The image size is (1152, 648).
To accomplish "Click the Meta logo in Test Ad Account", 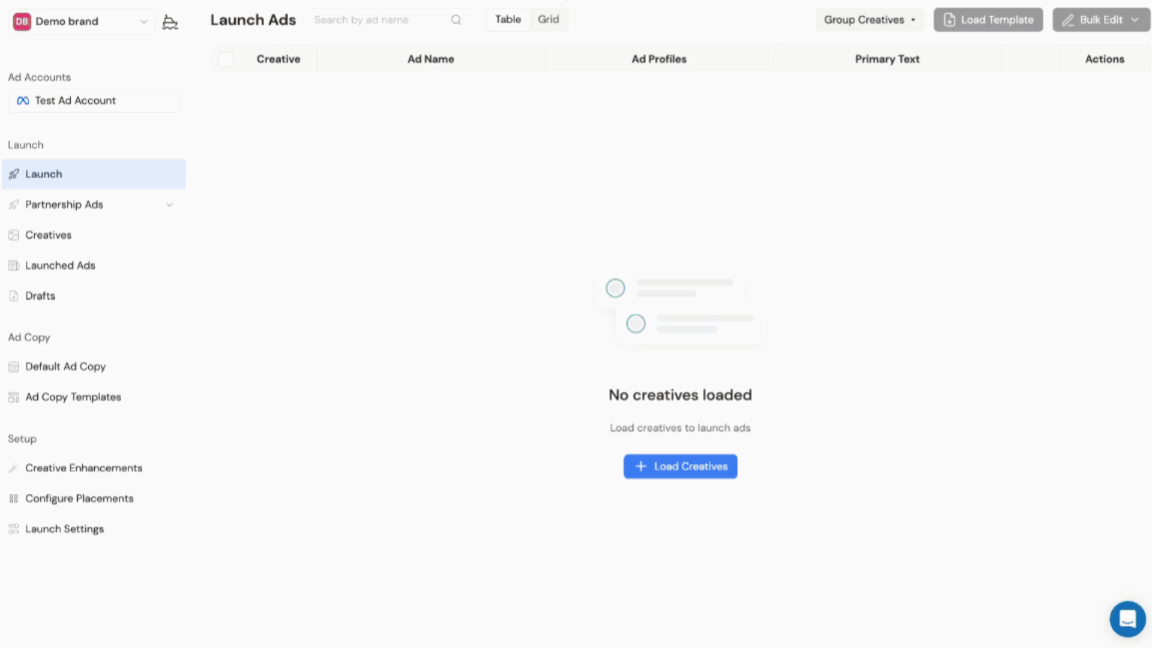I will coord(23,101).
